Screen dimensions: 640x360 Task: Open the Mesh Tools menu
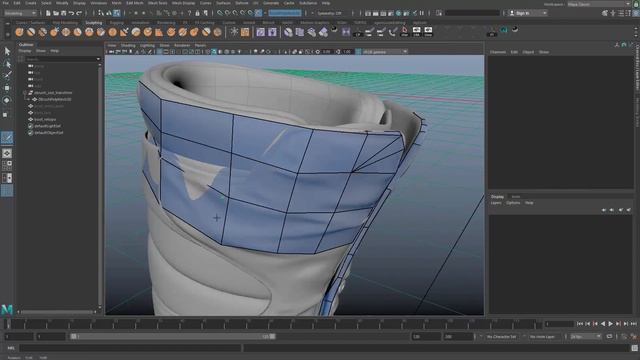click(158, 3)
